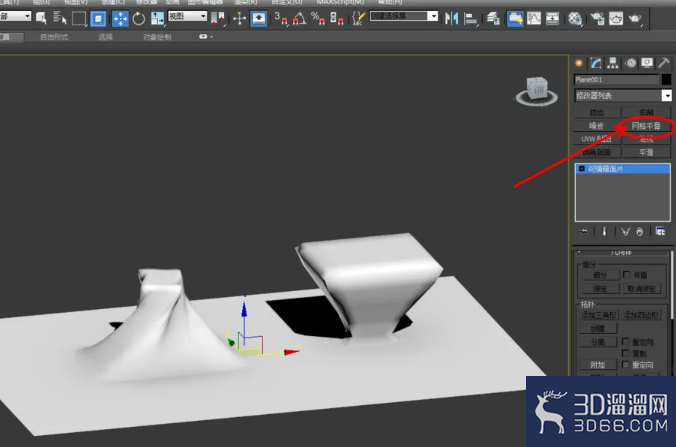Image resolution: width=676 pixels, height=447 pixels.
Task: Switch to the Display command panel
Action: tap(647, 63)
